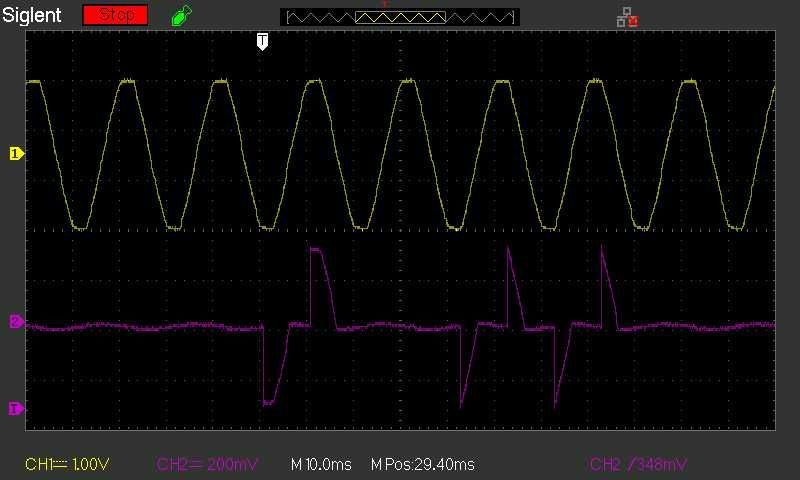The height and width of the screenshot is (480, 800).
Task: Click the Siglent brand logo
Action: coord(32,15)
